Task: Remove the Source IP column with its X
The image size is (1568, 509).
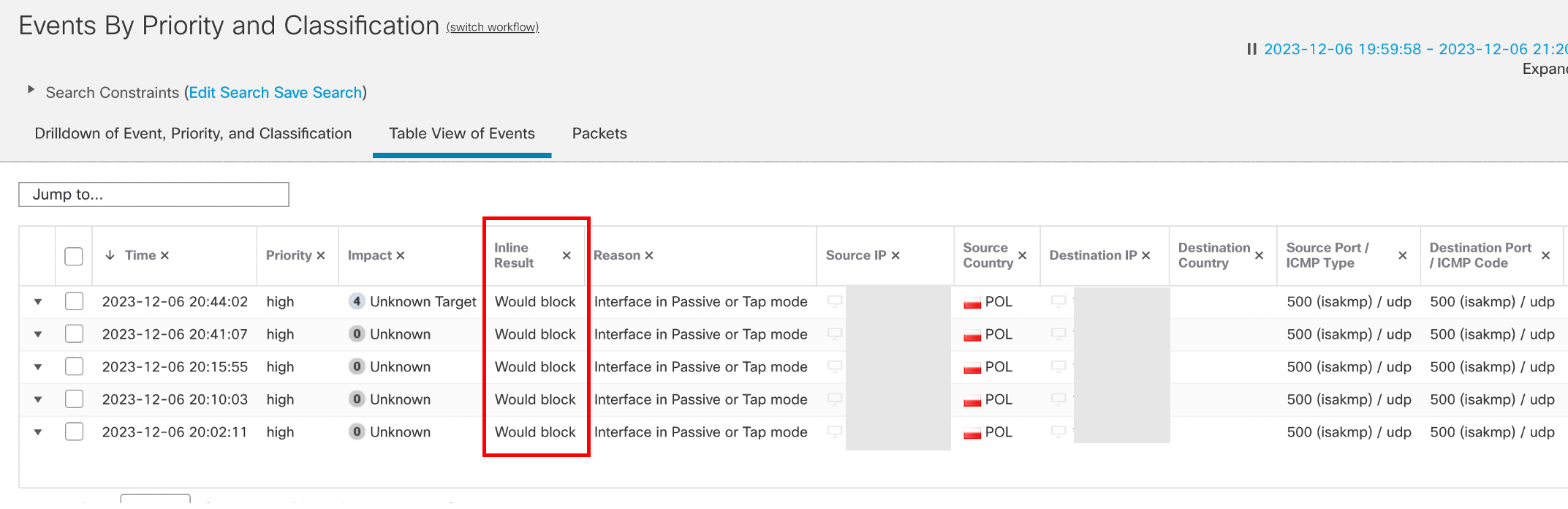Action: click(895, 255)
